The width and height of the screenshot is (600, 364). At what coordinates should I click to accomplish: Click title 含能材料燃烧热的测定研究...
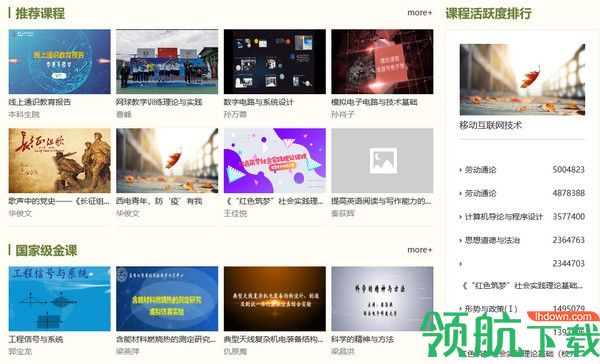(166, 340)
